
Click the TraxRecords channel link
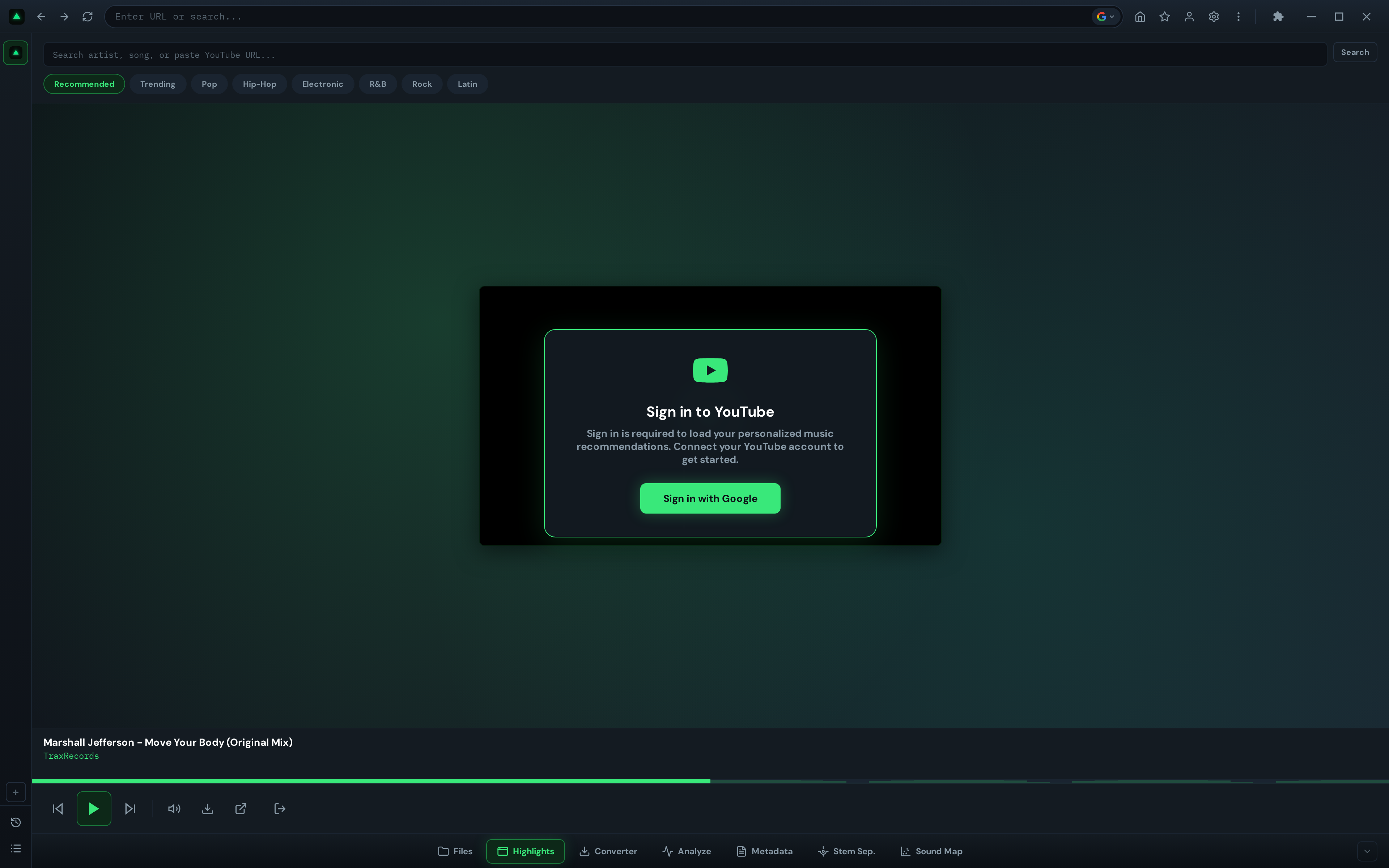[71, 756]
